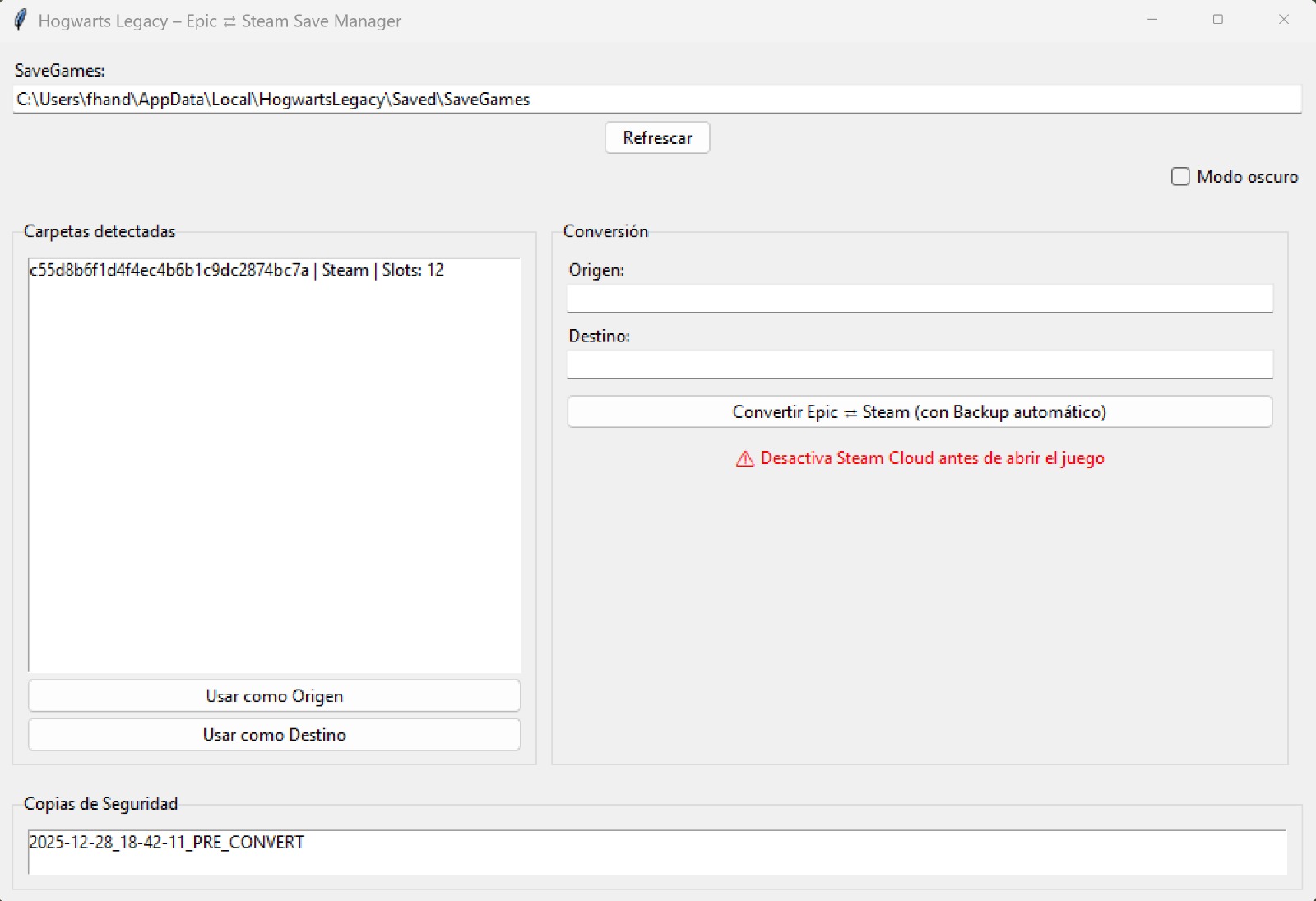Click the Destino: label
The height and width of the screenshot is (901, 1316).
click(599, 336)
